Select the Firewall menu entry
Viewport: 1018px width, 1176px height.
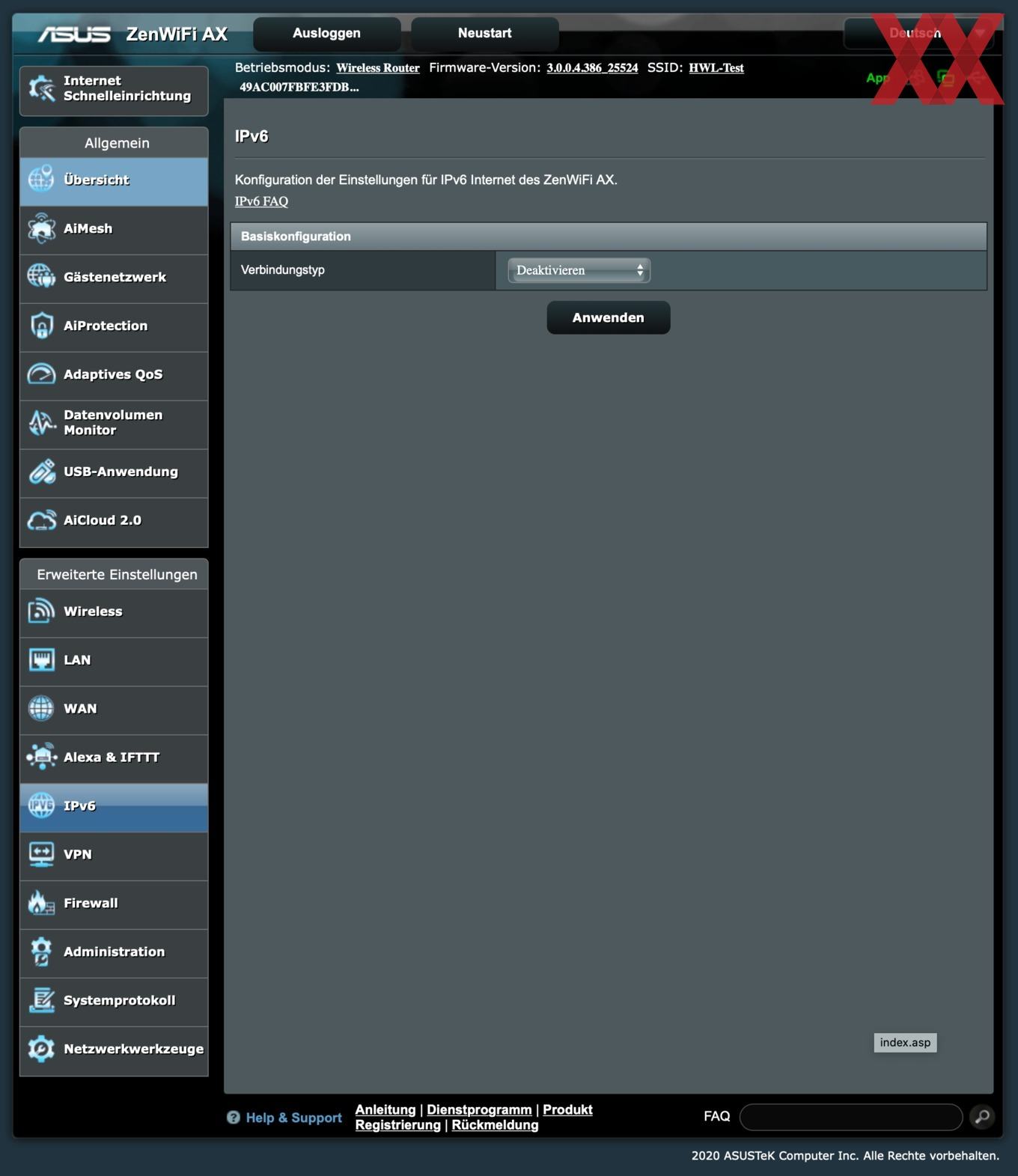[x=114, y=905]
